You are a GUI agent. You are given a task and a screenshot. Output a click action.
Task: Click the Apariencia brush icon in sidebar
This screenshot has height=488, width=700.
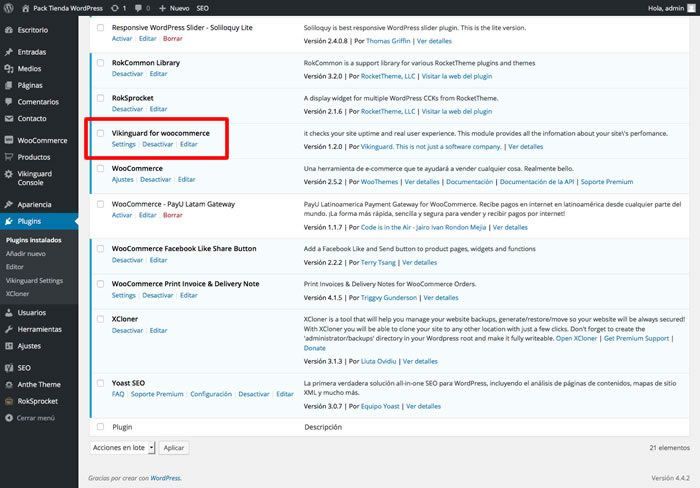tap(9, 204)
